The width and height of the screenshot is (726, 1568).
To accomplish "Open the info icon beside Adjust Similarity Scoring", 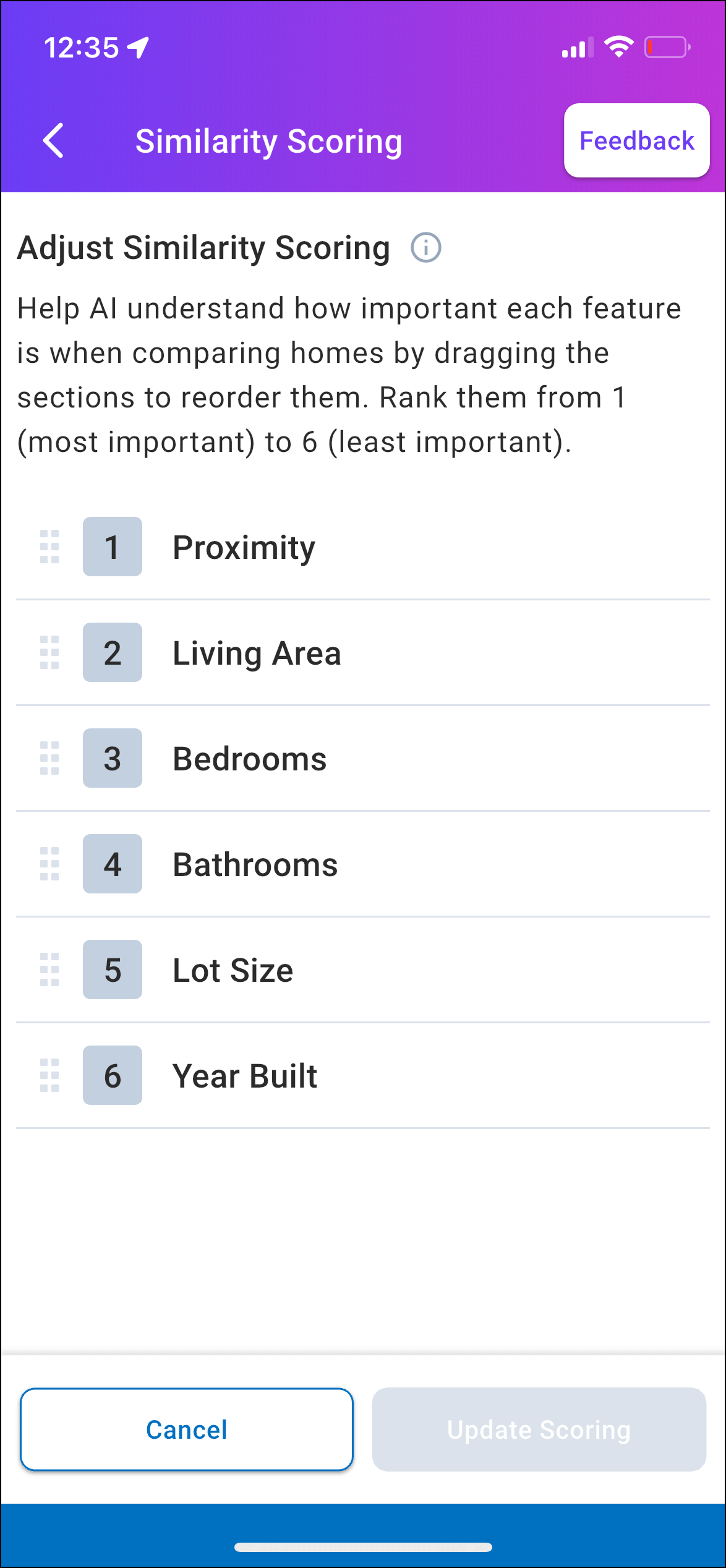I will coord(425,248).
